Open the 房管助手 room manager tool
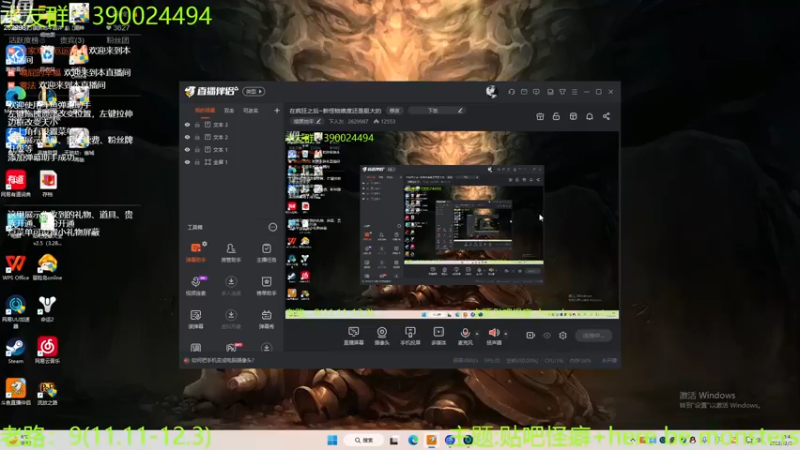Image resolution: width=800 pixels, height=450 pixels. pos(231,252)
